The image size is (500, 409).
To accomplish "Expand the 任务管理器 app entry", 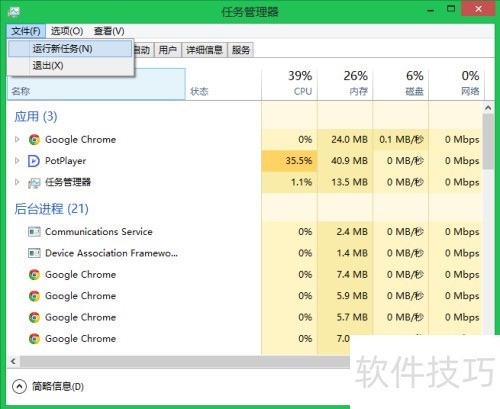I will click(x=17, y=182).
